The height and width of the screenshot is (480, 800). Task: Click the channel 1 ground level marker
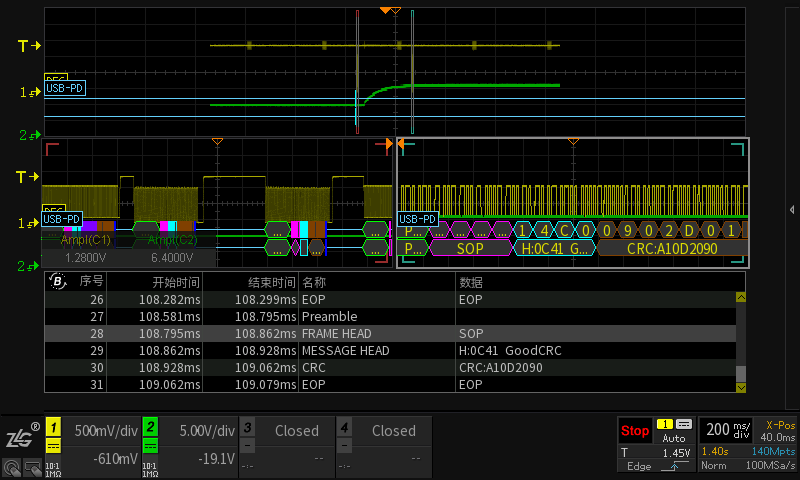(30, 93)
